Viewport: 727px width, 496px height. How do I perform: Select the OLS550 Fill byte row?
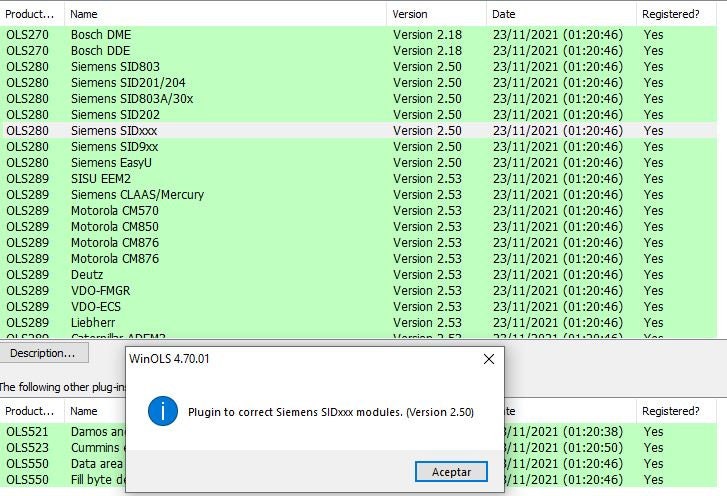click(64, 480)
